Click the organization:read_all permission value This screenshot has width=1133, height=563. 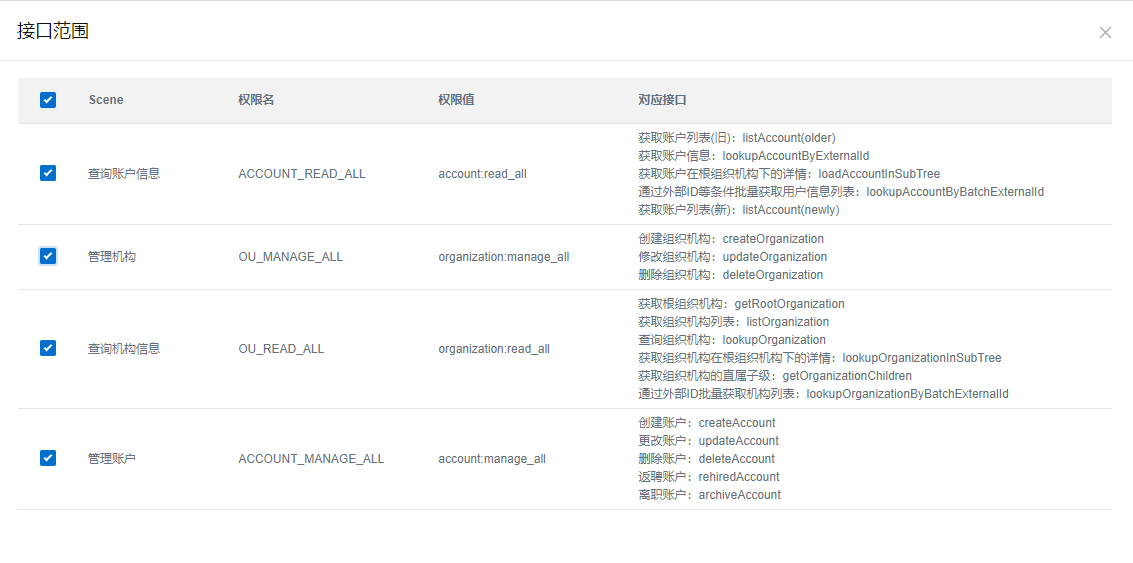pyautogui.click(x=494, y=349)
